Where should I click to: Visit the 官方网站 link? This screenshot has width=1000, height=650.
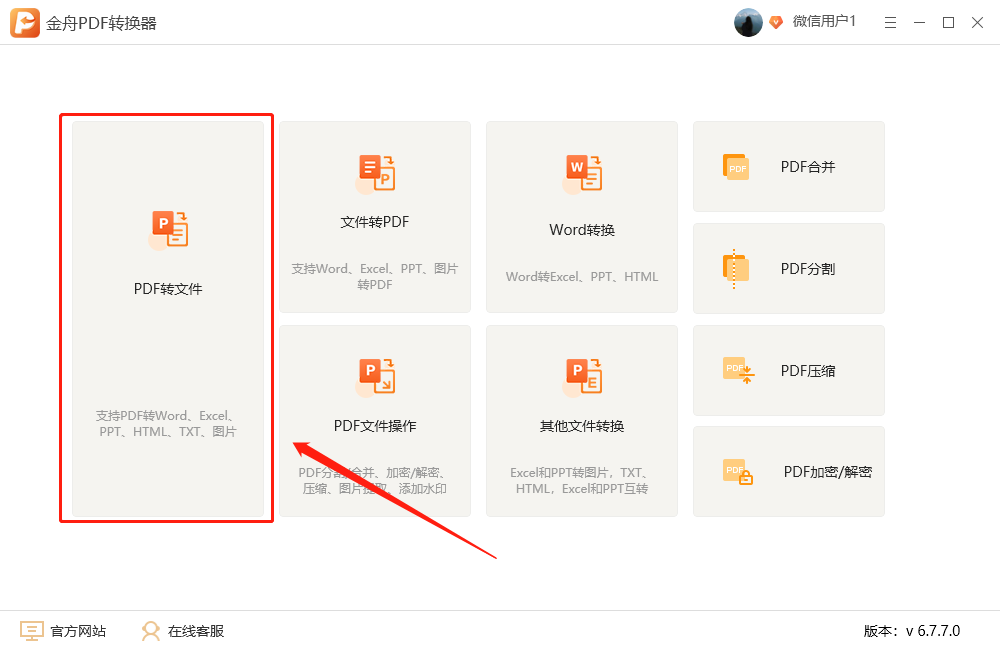tap(78, 631)
